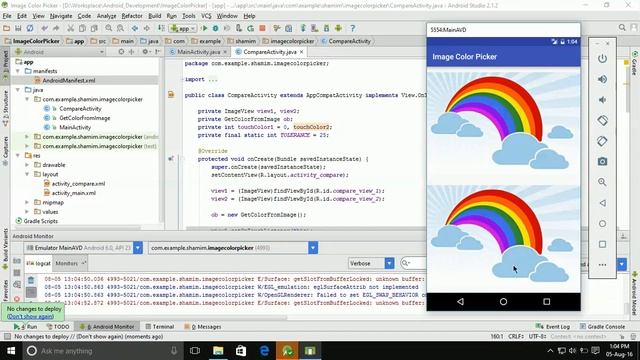Open emulator extended controls three dots
The height and width of the screenshot is (360, 640).
602,265
